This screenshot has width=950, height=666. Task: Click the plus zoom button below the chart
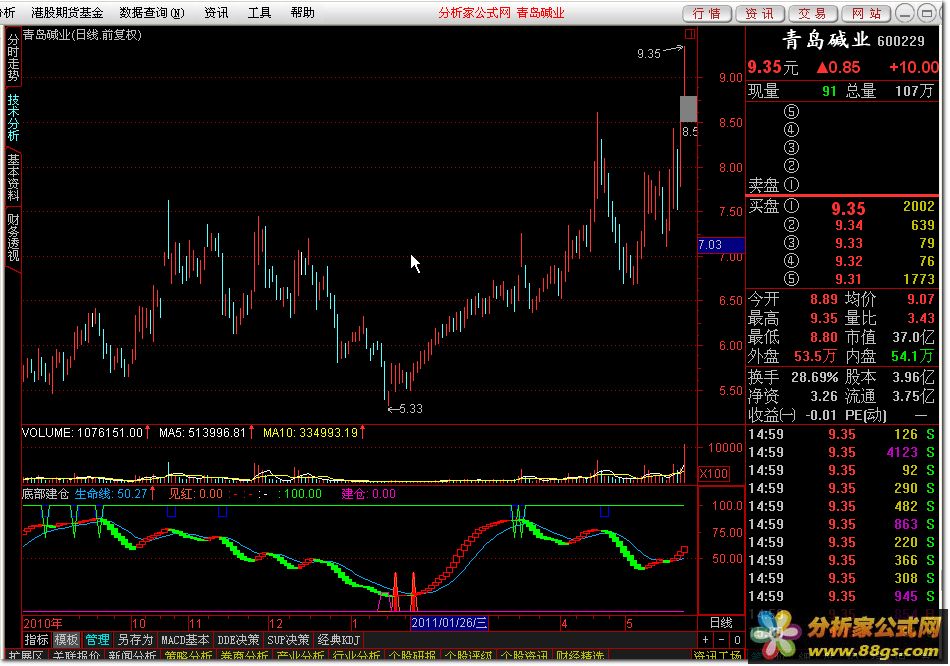pos(705,639)
